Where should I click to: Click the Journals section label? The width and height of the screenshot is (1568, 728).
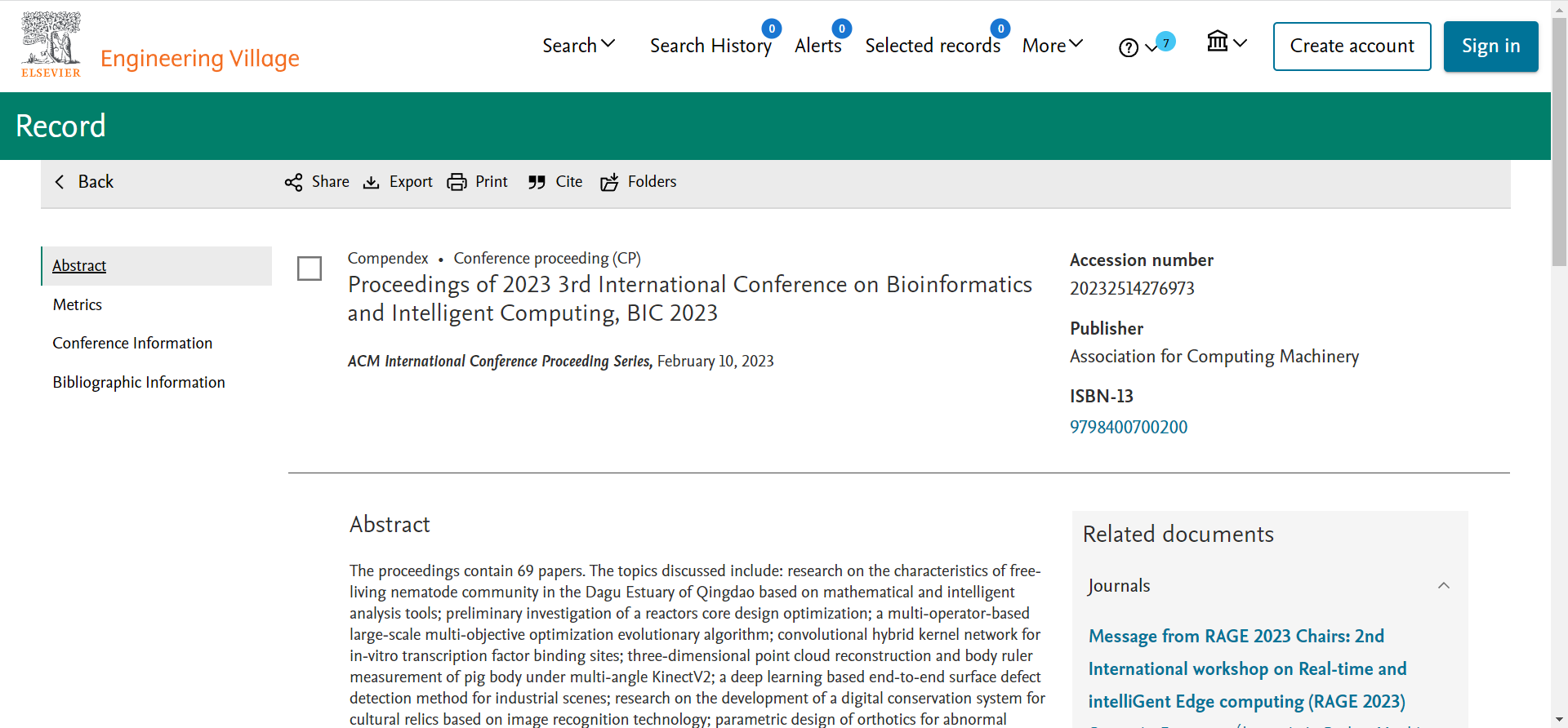pos(1119,586)
